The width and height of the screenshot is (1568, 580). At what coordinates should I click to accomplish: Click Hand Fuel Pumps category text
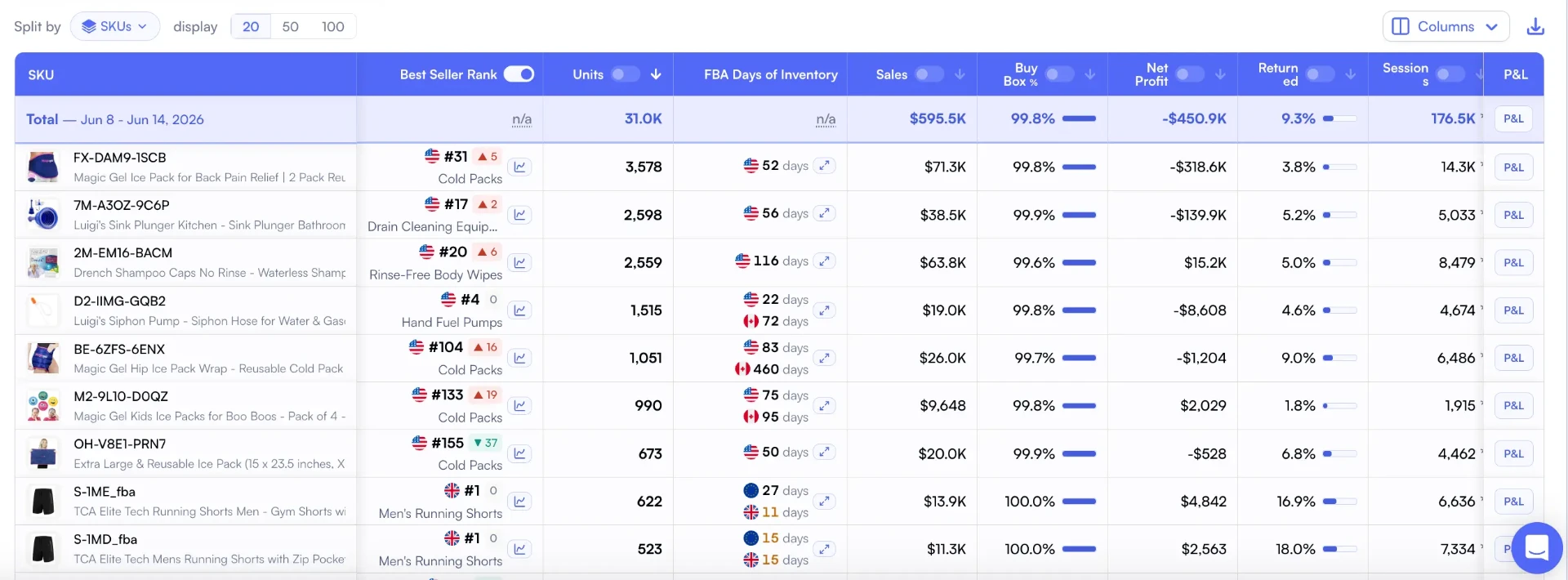click(452, 322)
